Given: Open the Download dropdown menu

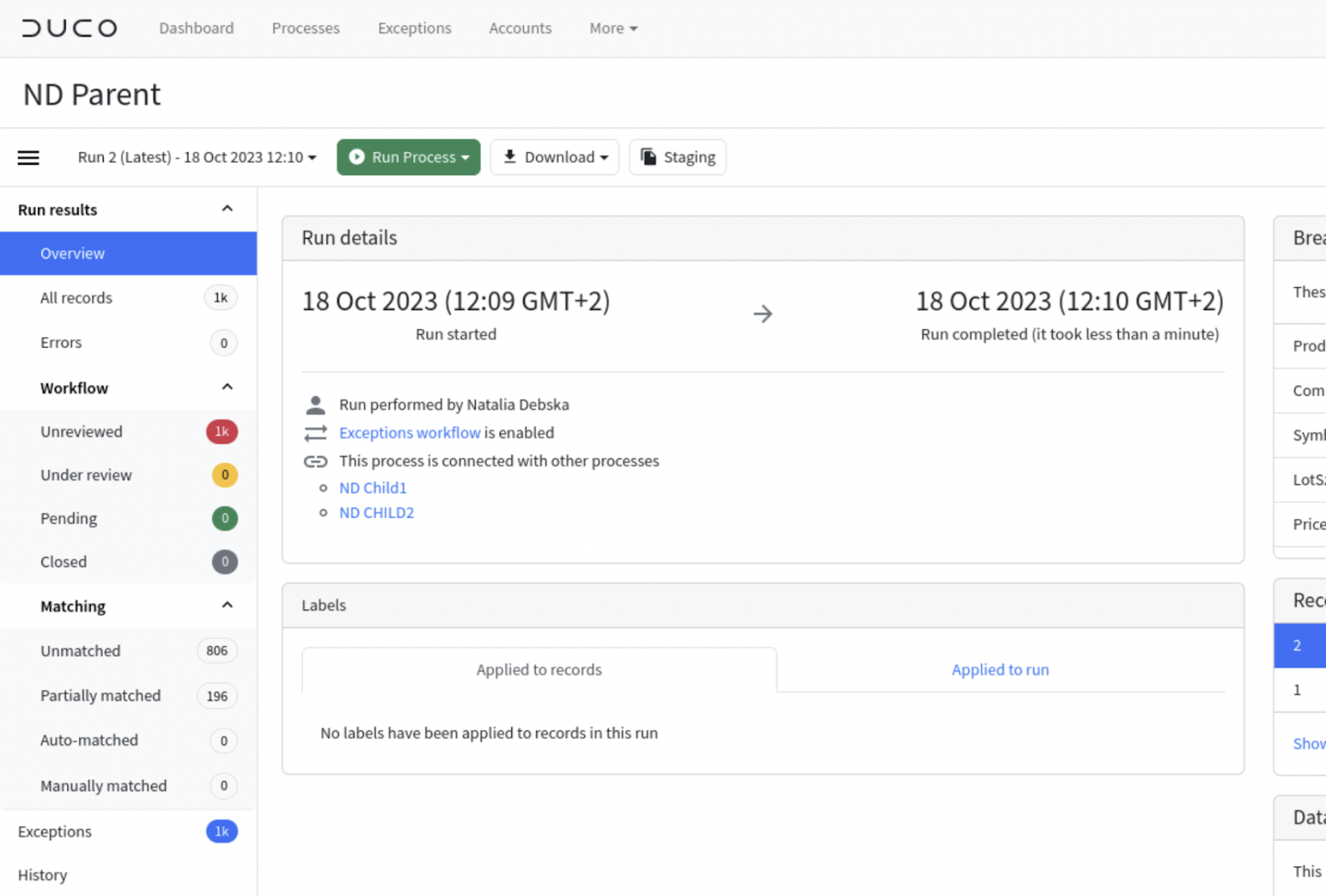Looking at the screenshot, I should (605, 157).
